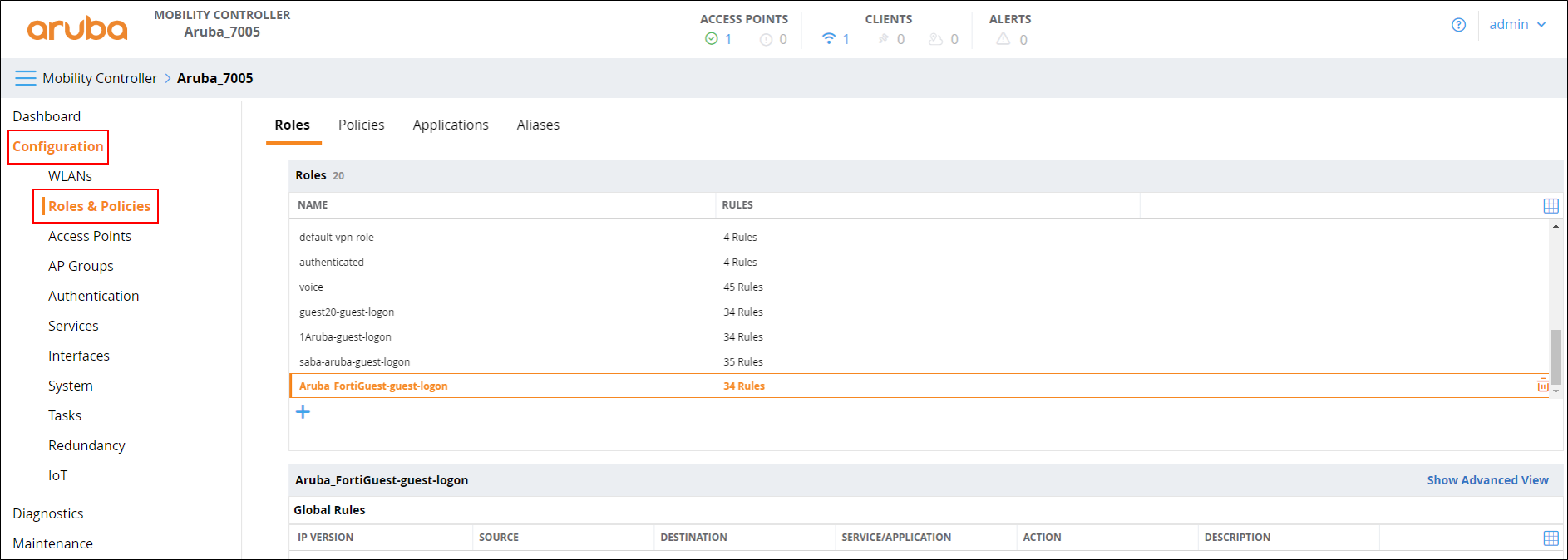Switch to the Applications tab
The image size is (1568, 560).
[451, 125]
